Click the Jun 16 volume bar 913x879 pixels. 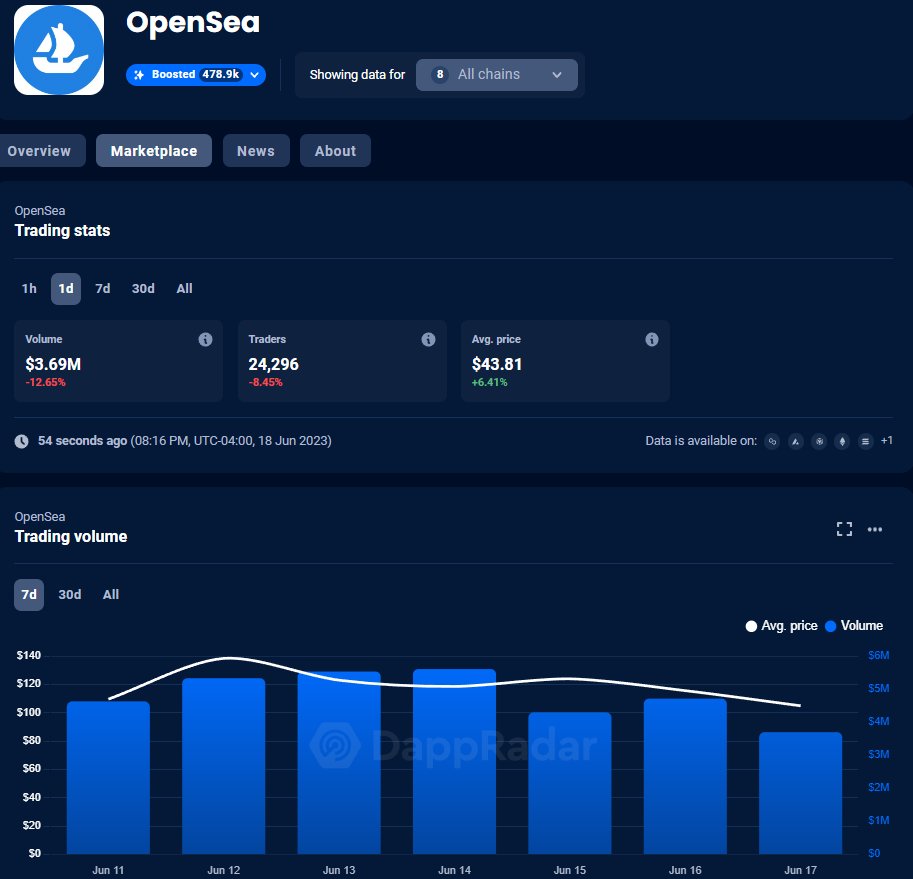click(x=685, y=777)
